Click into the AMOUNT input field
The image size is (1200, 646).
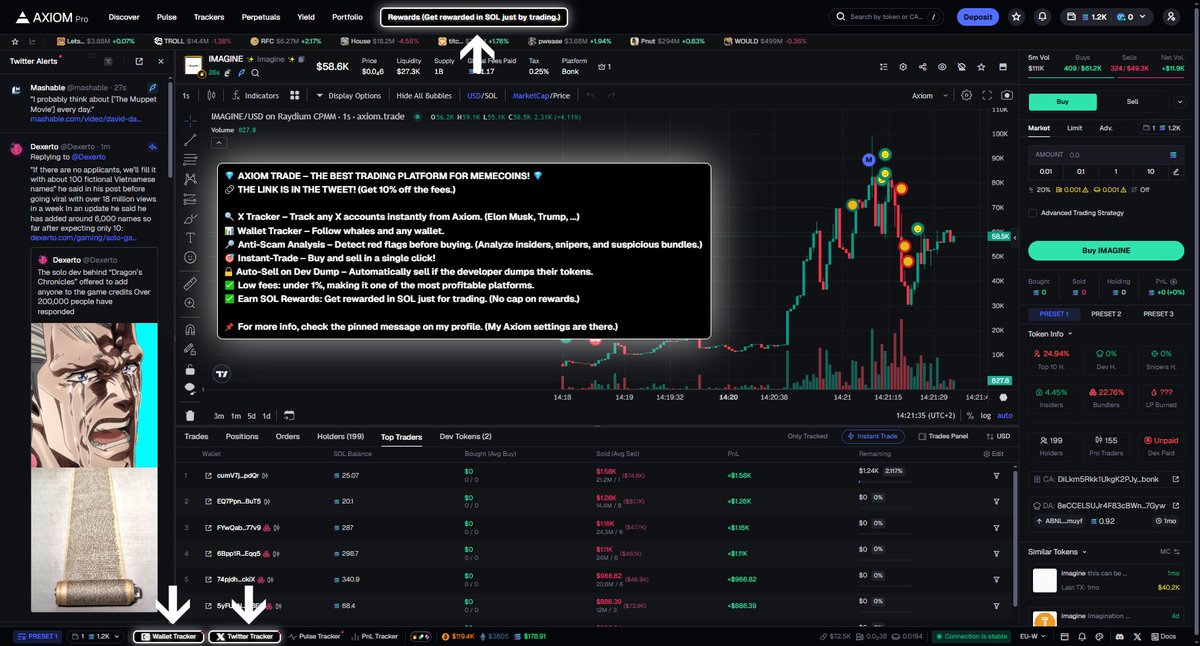point(1108,155)
